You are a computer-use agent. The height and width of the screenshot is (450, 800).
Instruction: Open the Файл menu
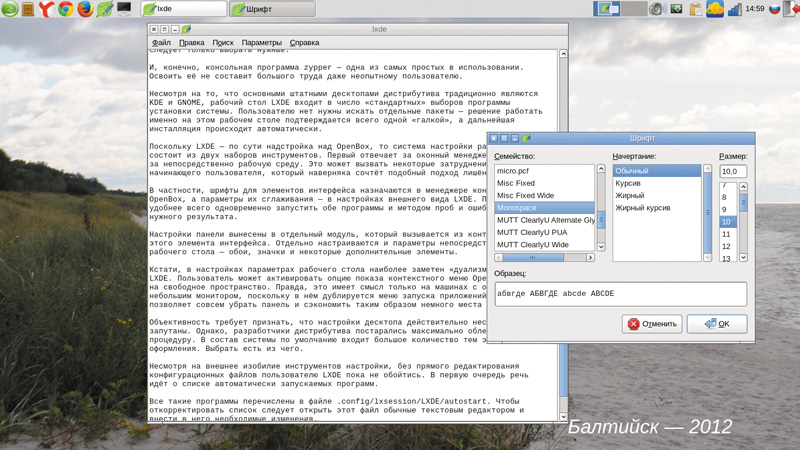[x=161, y=42]
